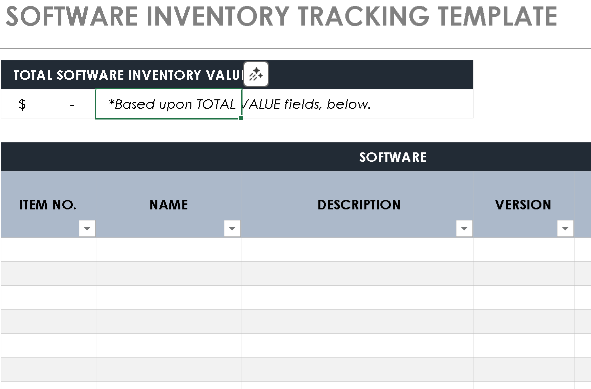Viewport: 591px width, 389px height.
Task: Open the NAME column filter dropdown
Action: (232, 228)
